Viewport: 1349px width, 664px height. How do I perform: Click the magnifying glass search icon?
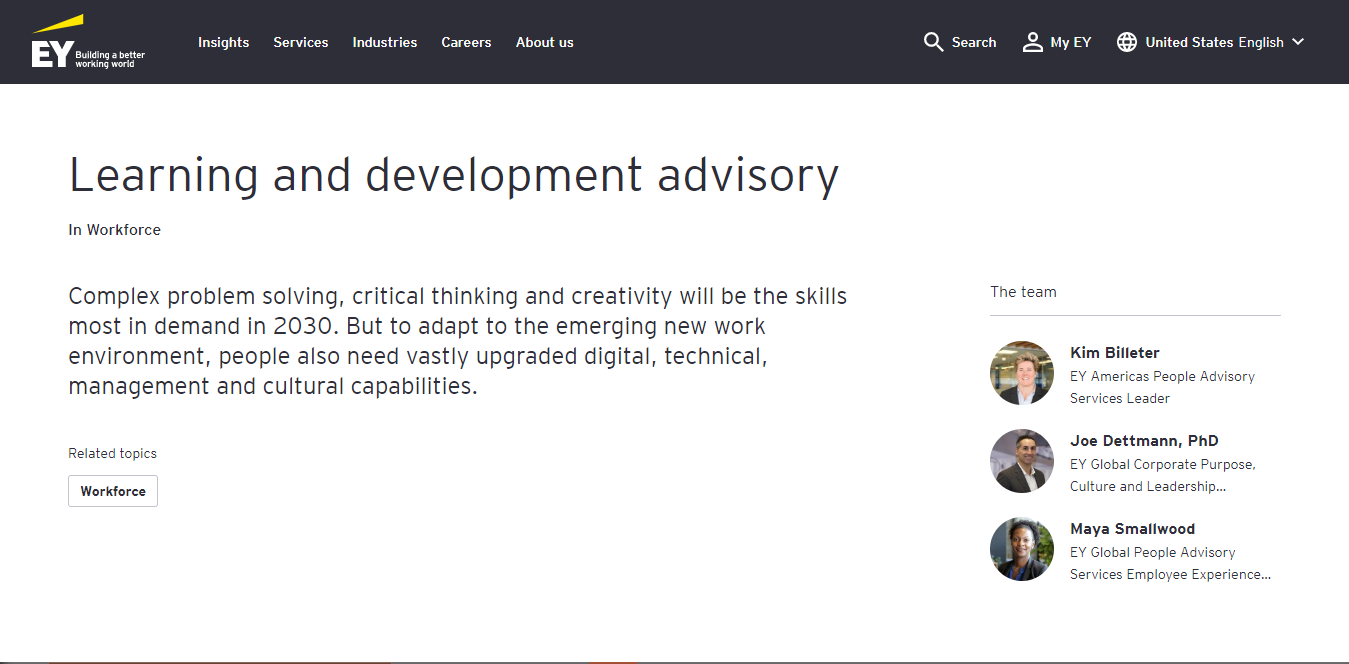(x=933, y=42)
